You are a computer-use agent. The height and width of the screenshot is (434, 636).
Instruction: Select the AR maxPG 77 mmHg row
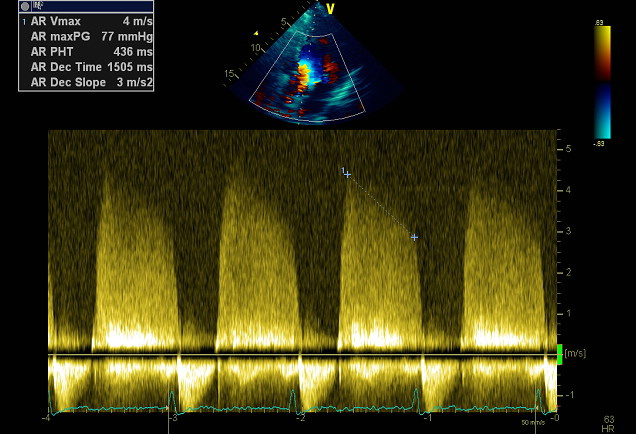(85, 35)
